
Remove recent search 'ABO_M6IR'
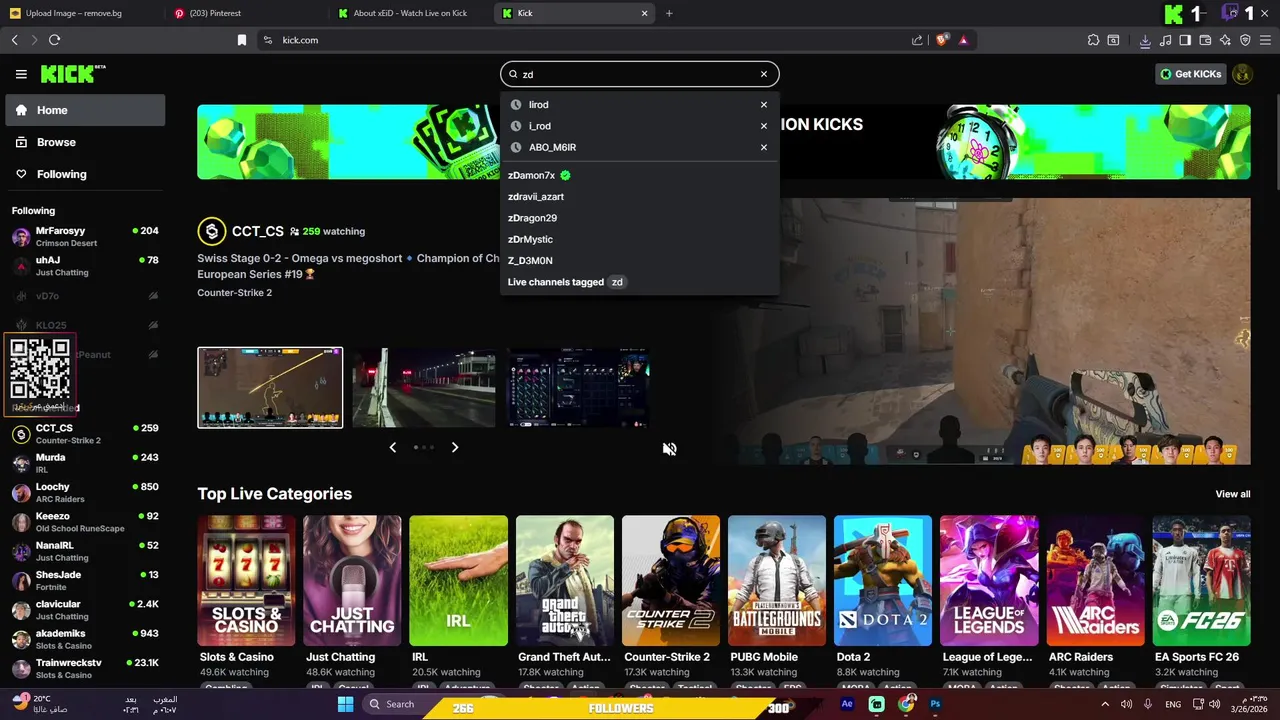click(x=764, y=148)
